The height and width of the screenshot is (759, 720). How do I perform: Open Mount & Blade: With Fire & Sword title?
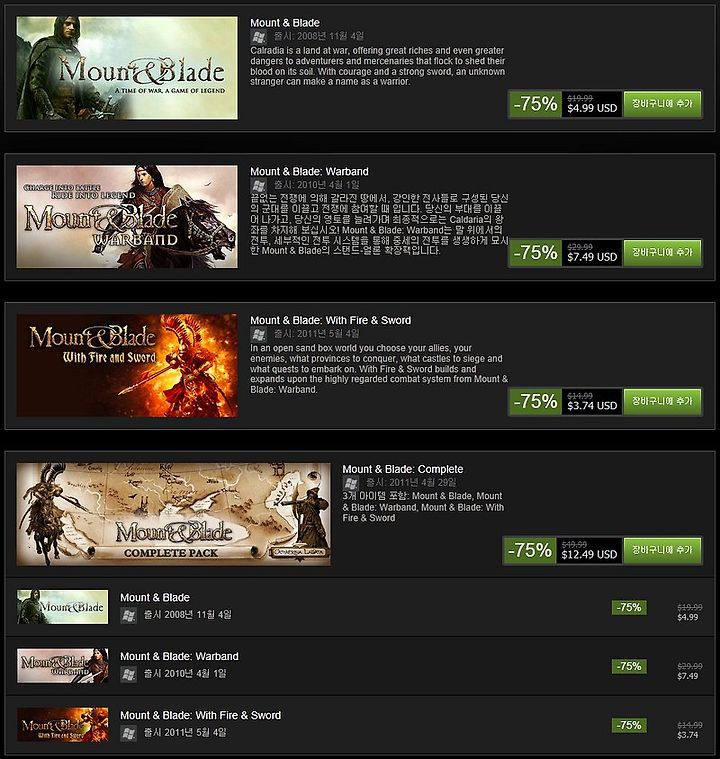(x=331, y=320)
